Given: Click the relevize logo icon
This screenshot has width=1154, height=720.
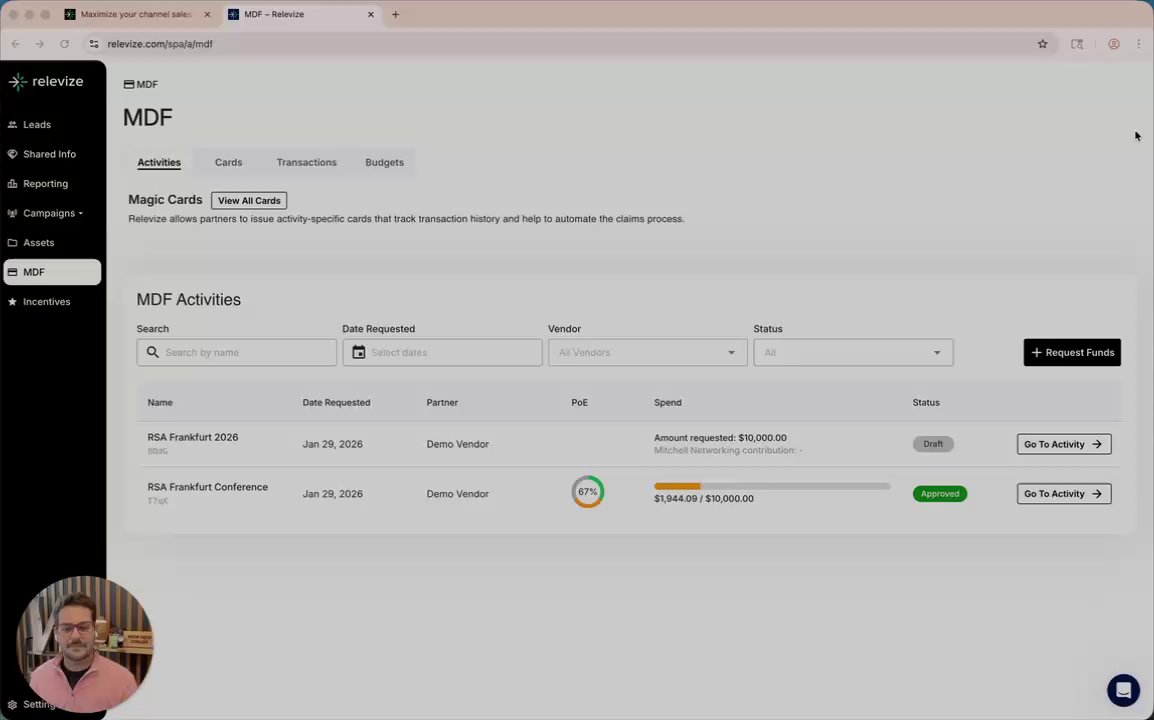Looking at the screenshot, I should pyautogui.click(x=18, y=82).
